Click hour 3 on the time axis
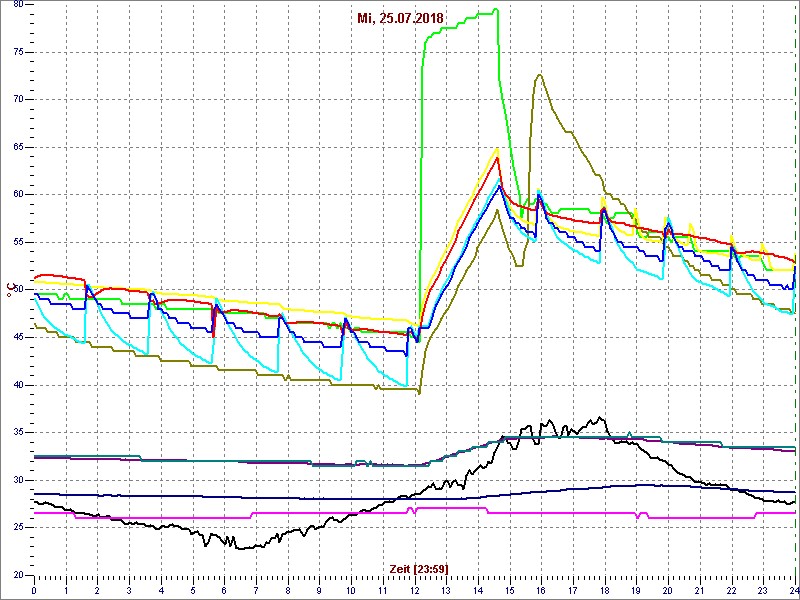The width and height of the screenshot is (800, 600). pyautogui.click(x=130, y=591)
